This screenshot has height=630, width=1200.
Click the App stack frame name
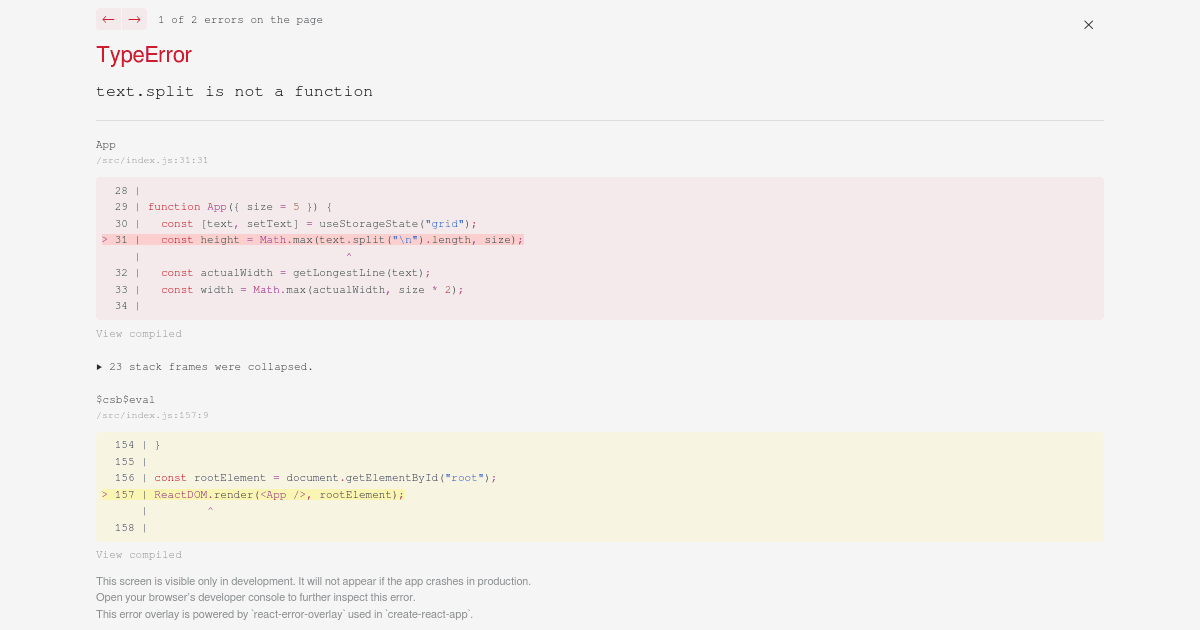pyautogui.click(x=106, y=145)
